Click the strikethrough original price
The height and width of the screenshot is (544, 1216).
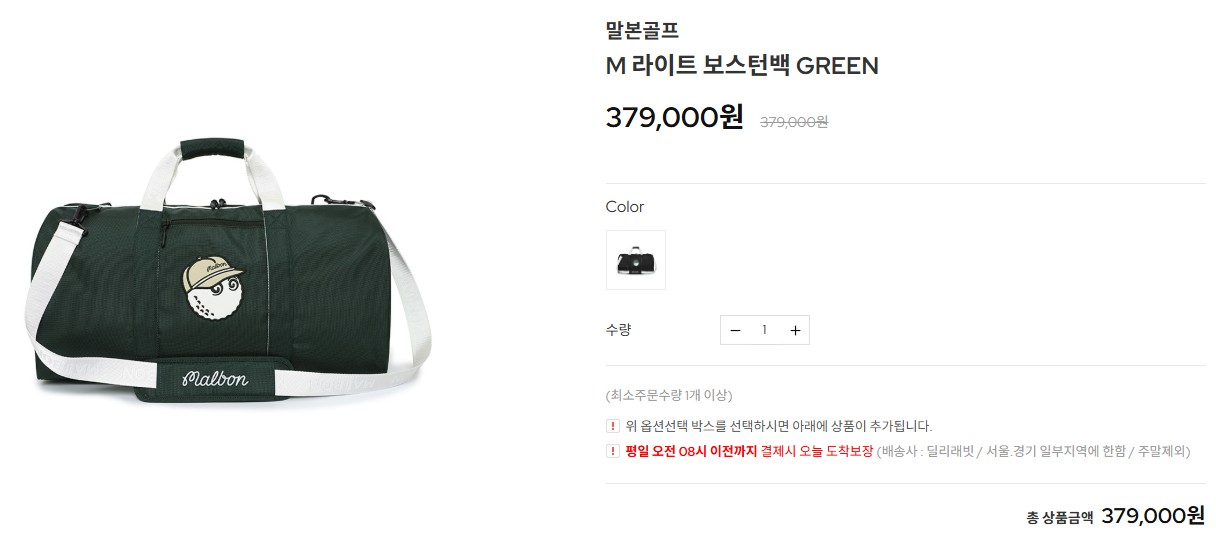(794, 122)
